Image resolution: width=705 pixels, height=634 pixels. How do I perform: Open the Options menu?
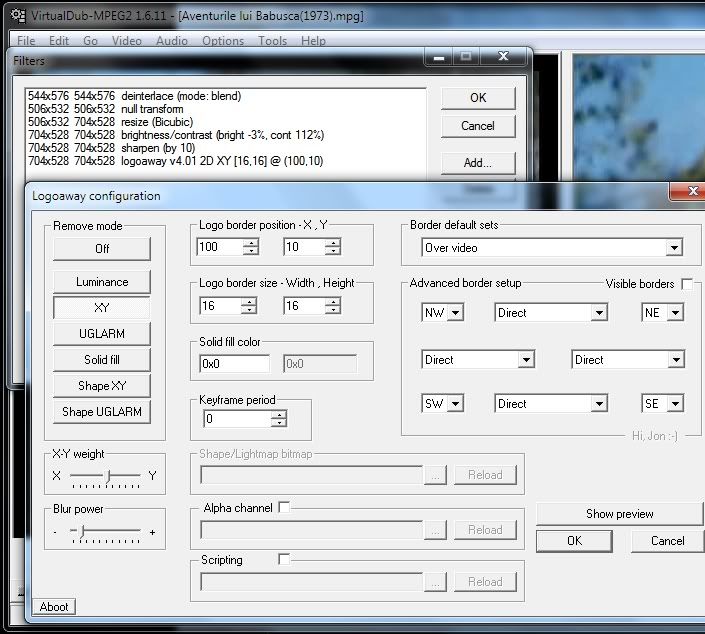pyautogui.click(x=222, y=41)
